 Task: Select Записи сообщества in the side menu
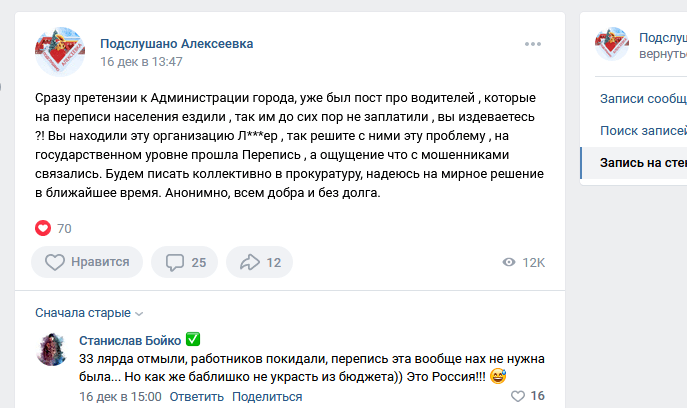coord(642,98)
